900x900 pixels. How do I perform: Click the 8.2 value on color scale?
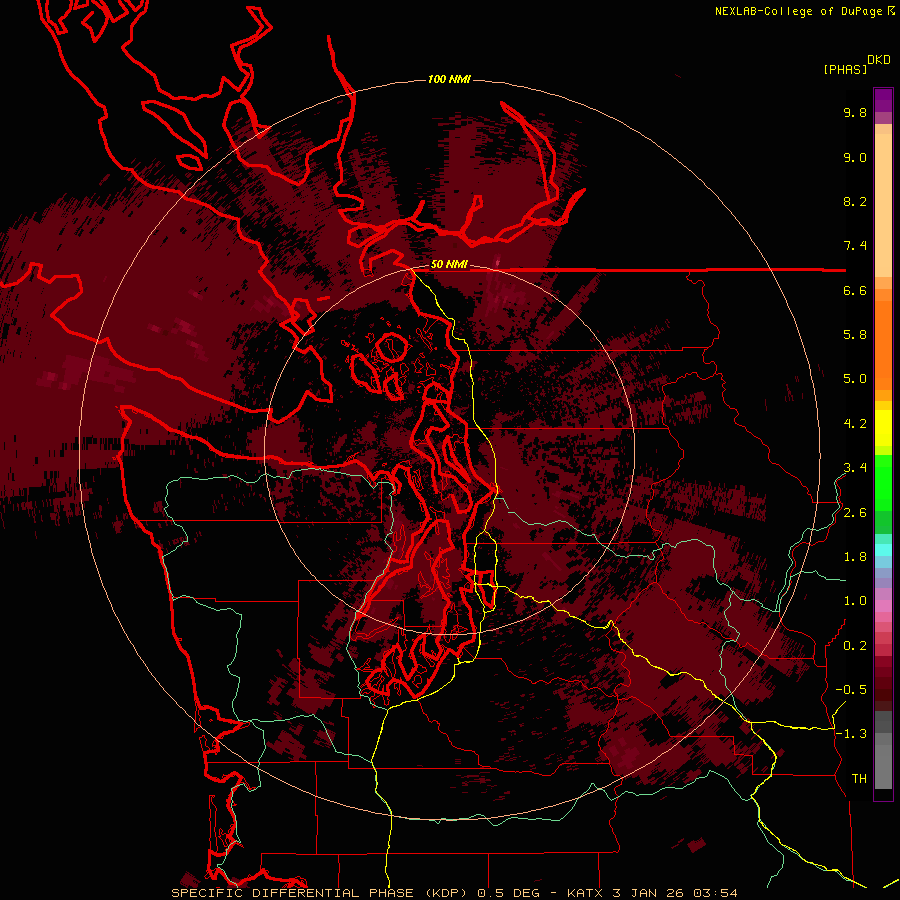(855, 202)
